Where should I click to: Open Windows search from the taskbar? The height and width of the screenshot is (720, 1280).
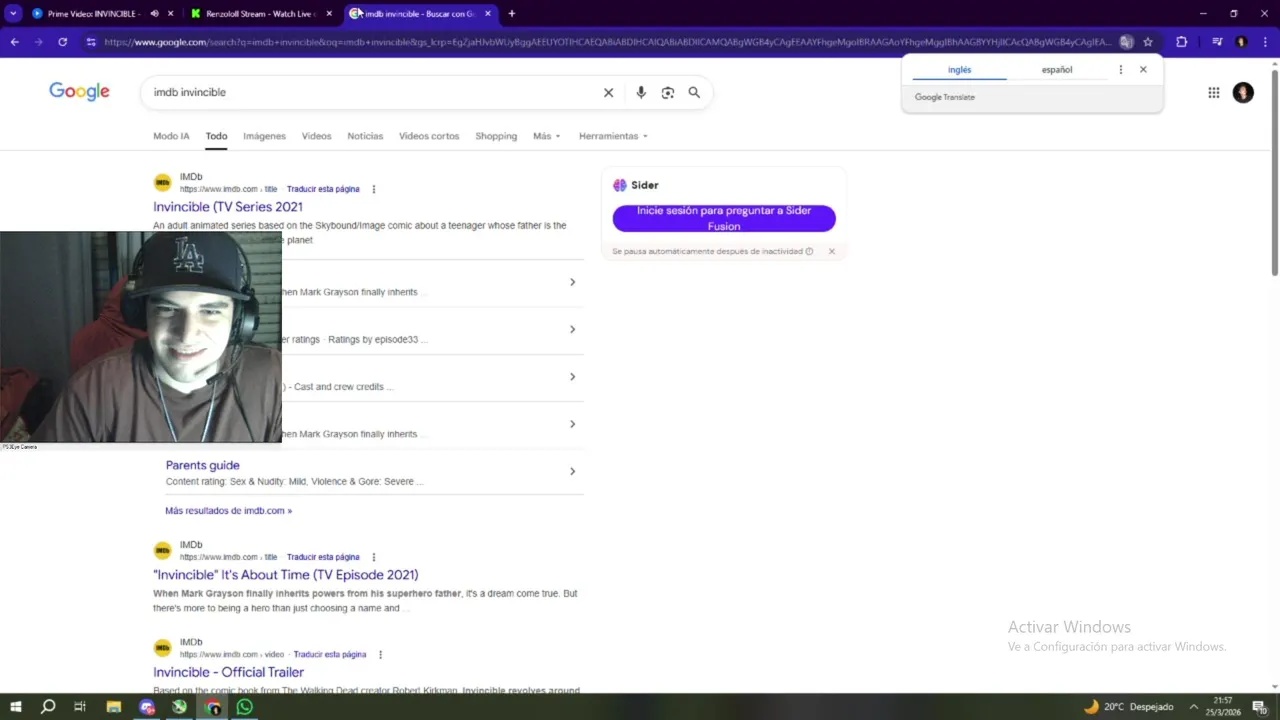coord(48,707)
